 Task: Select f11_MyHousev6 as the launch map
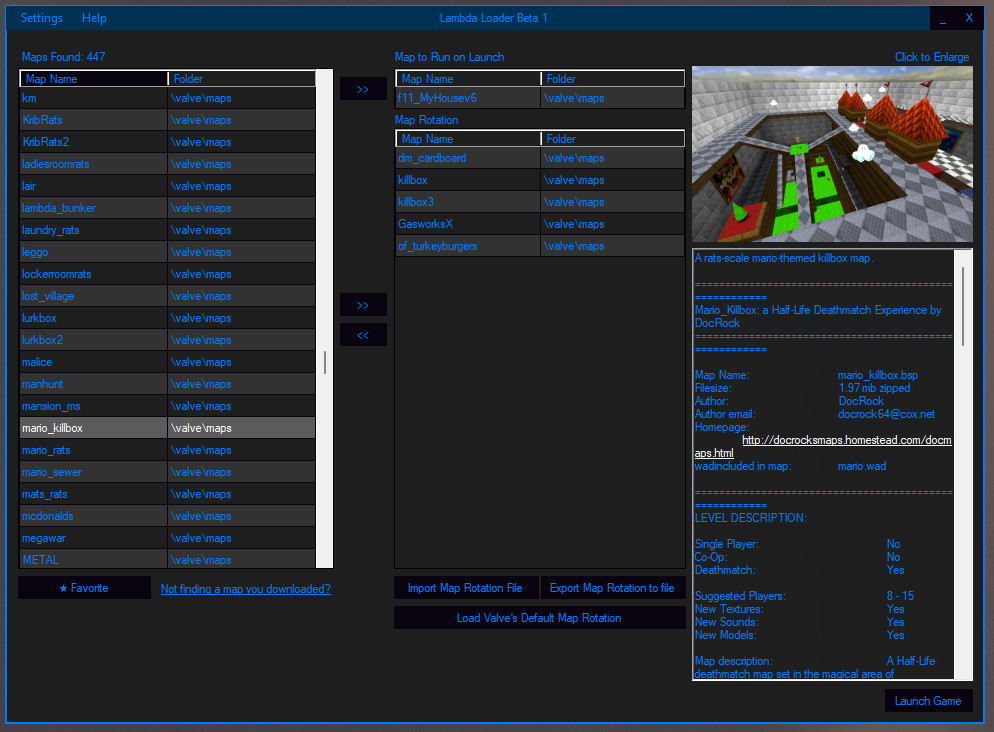[467, 99]
